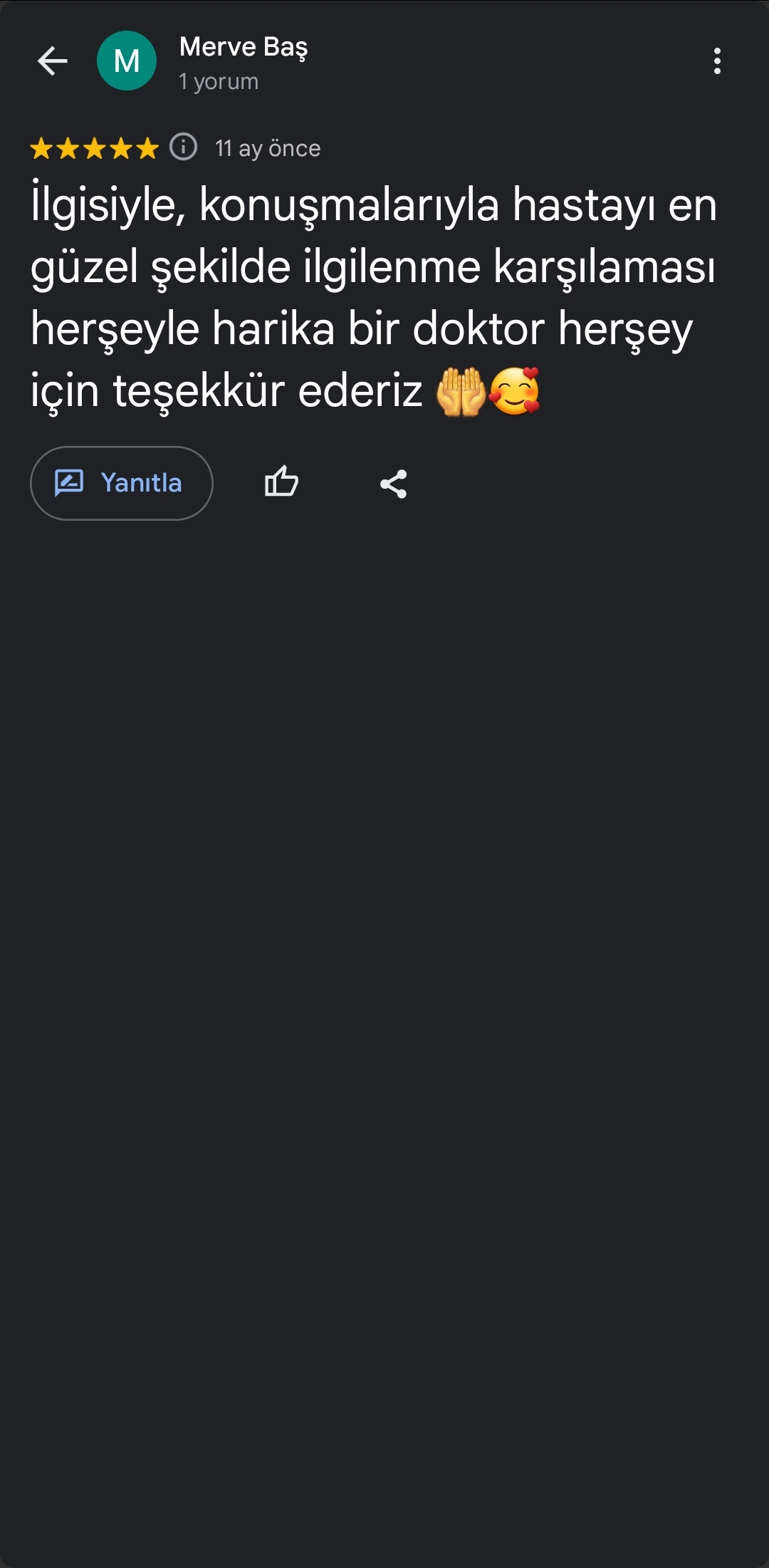Go back using the arrow icon
Screen dimensions: 769x1568
(x=53, y=61)
